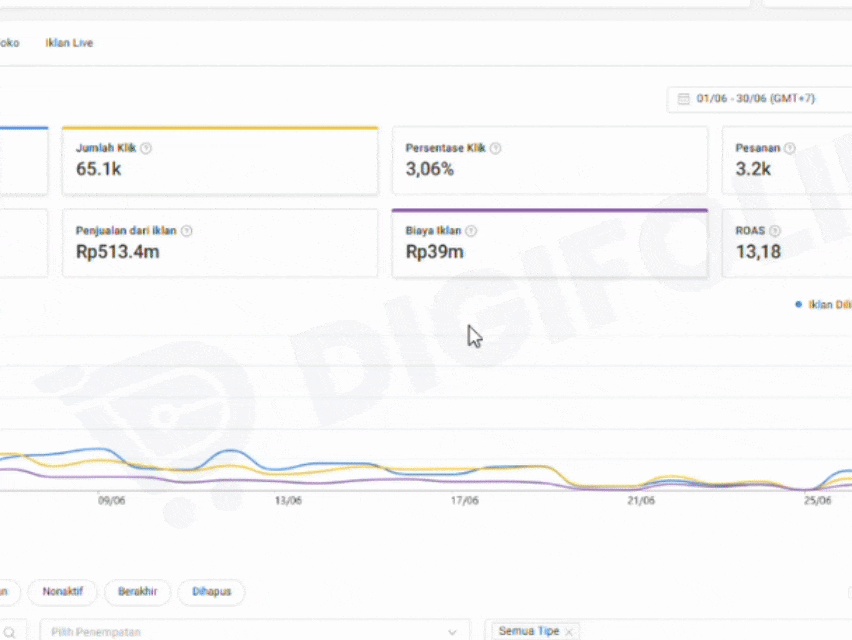Viewport: 852px width, 640px height.
Task: Click the blue chart legend dot
Action: [798, 304]
